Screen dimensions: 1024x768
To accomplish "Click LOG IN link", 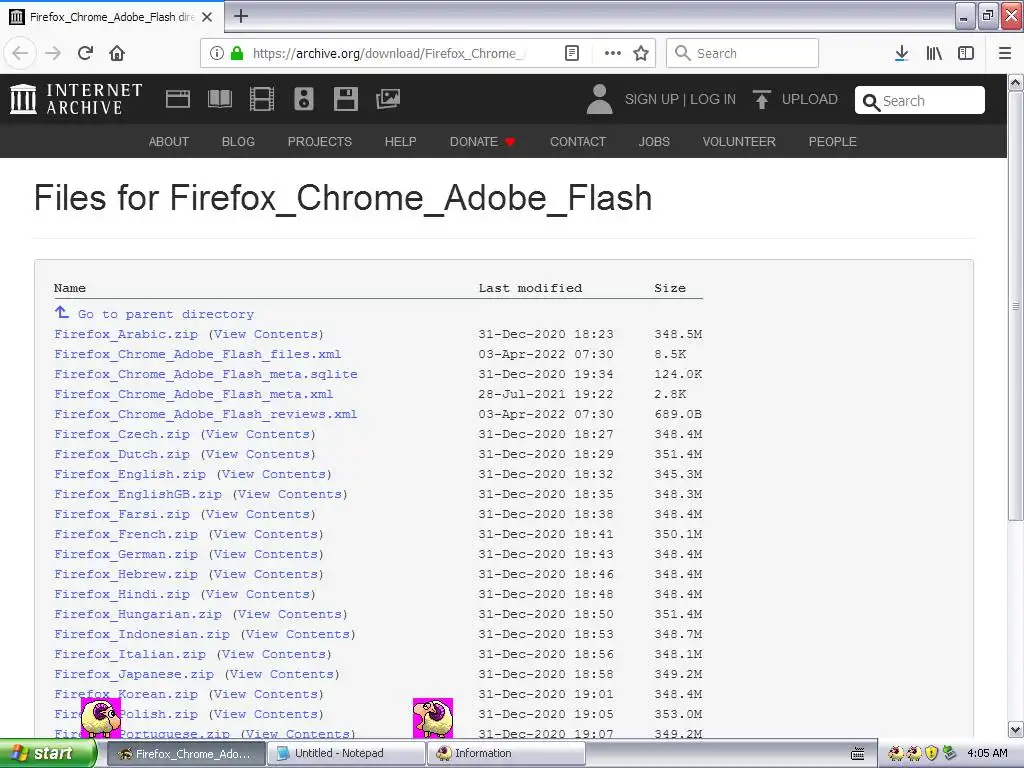I will 713,99.
